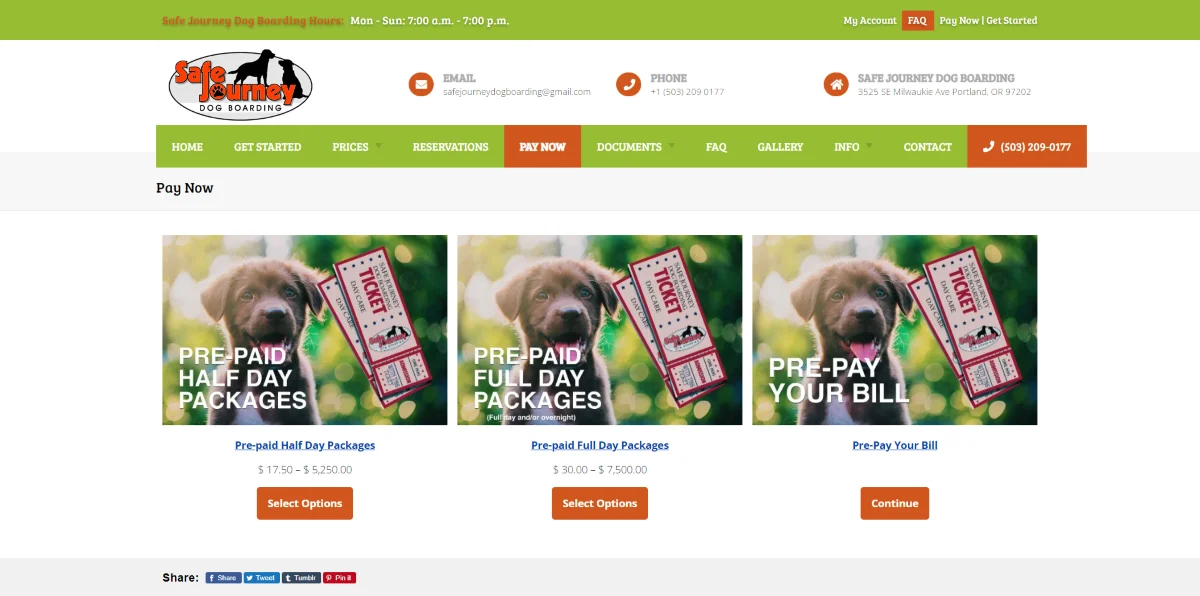Click the orange phone handset icon
The image size is (1200, 596).
click(628, 84)
